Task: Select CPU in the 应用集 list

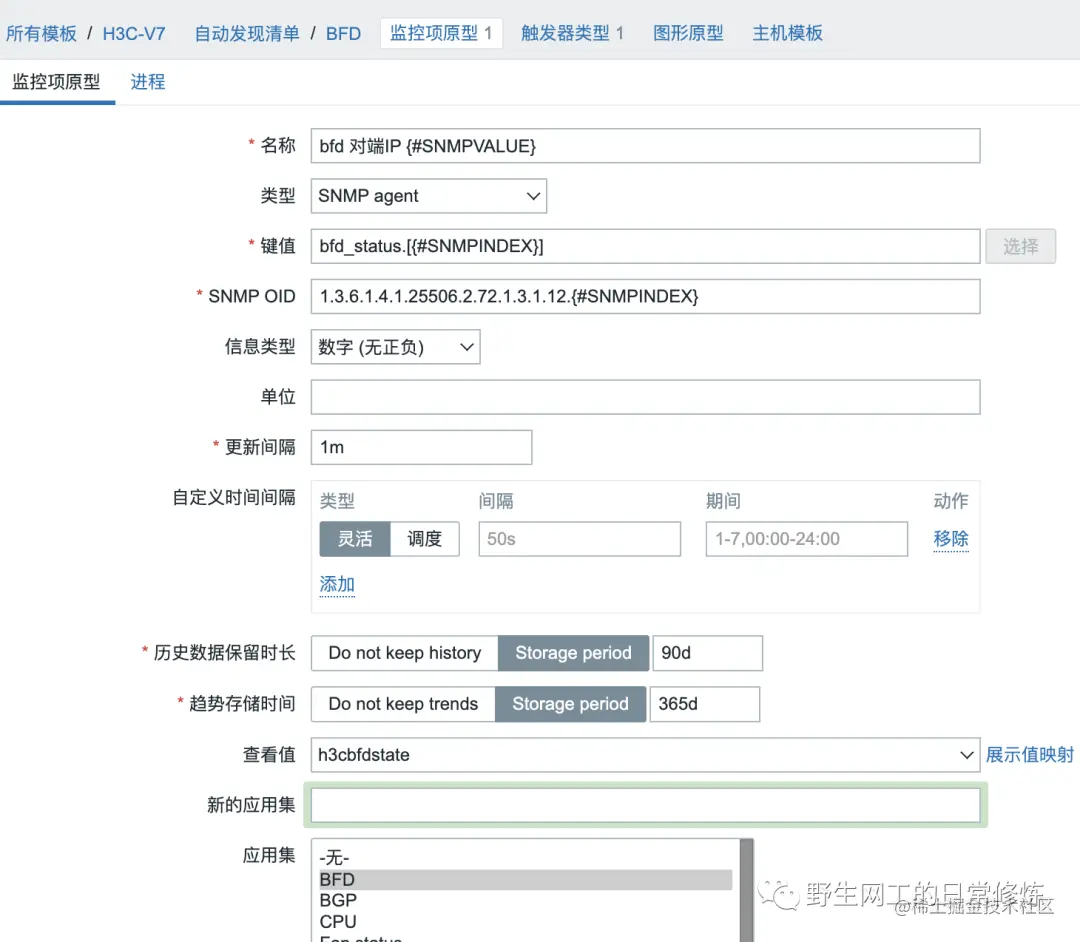Action: coord(526,921)
